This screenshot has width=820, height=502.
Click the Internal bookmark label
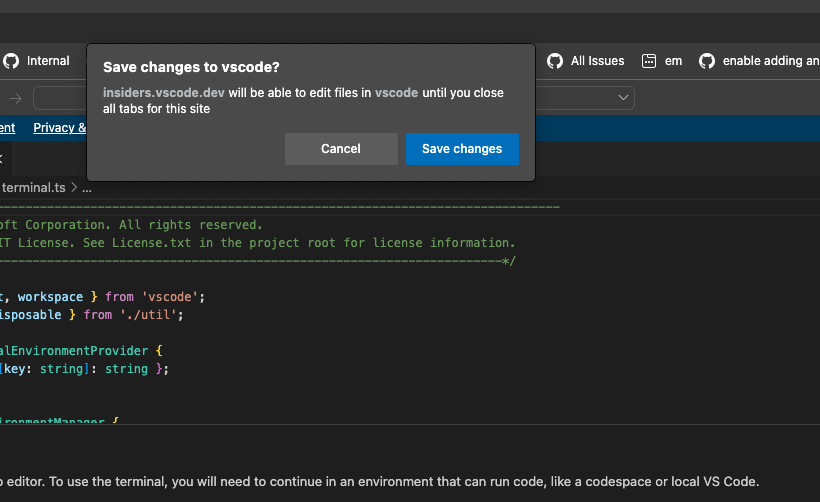[48, 61]
